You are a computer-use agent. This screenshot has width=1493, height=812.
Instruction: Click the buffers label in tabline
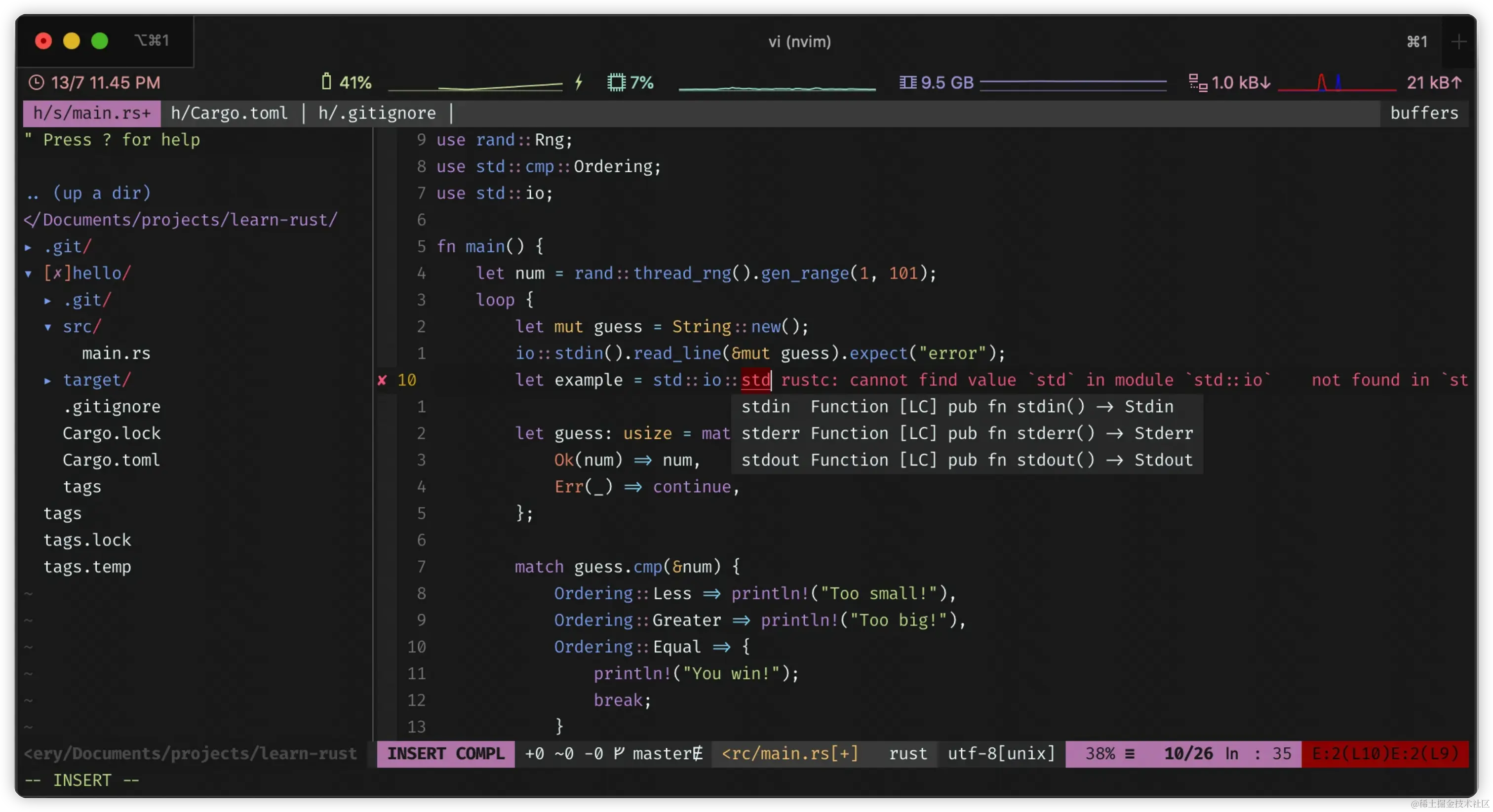click(x=1423, y=113)
